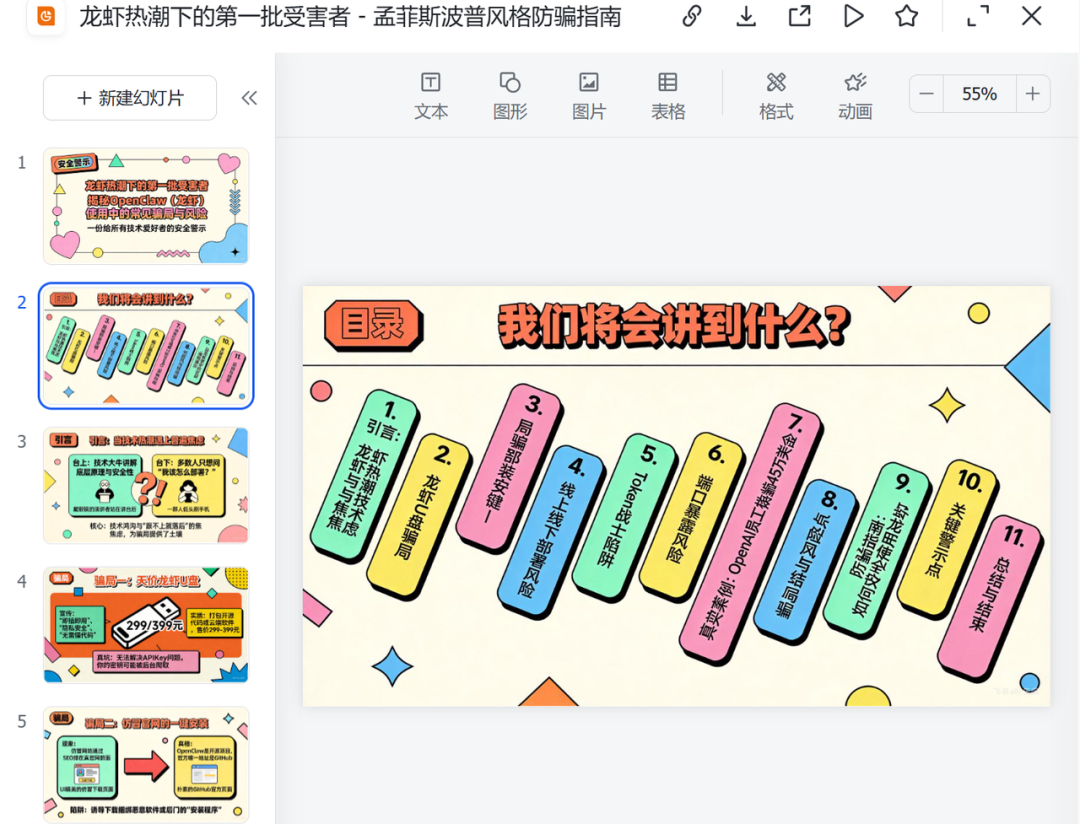
Task: Start the slideshow with the play icon
Action: click(x=853, y=16)
